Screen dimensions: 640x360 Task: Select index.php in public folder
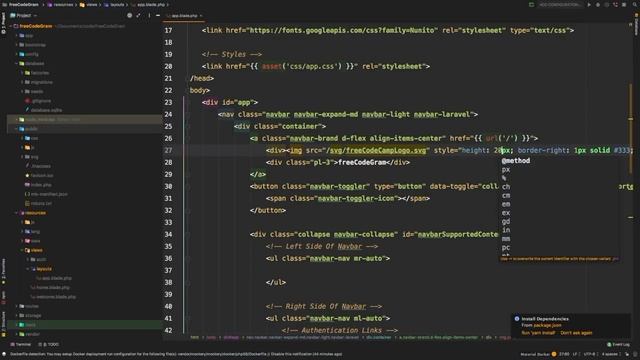tap(40, 185)
